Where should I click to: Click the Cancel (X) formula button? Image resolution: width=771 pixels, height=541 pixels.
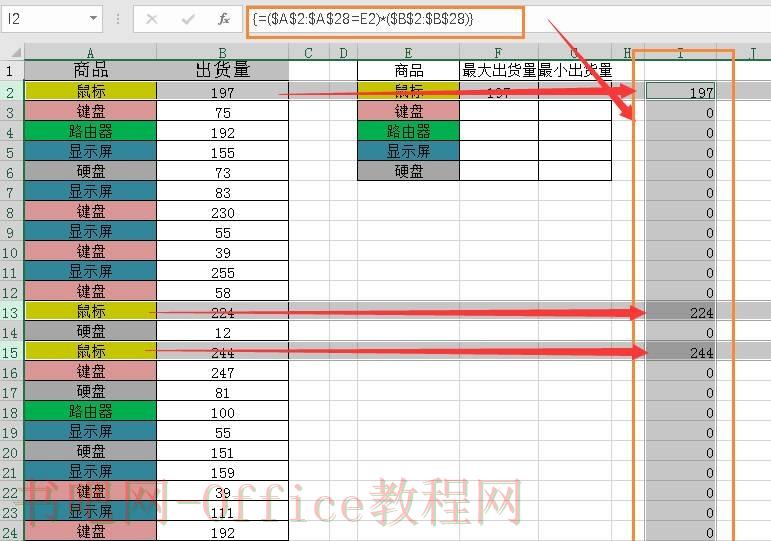click(x=152, y=19)
